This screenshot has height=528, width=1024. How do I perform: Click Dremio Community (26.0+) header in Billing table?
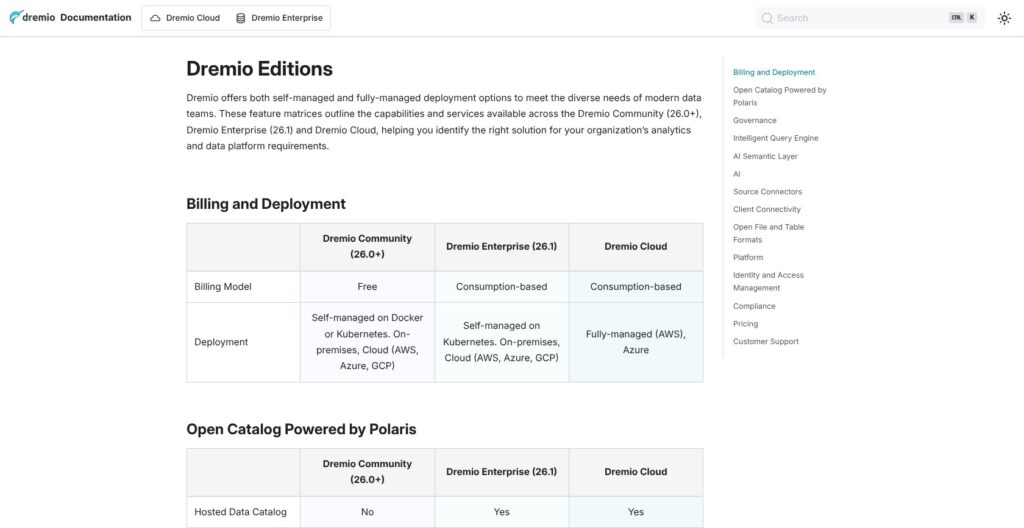[x=367, y=246]
